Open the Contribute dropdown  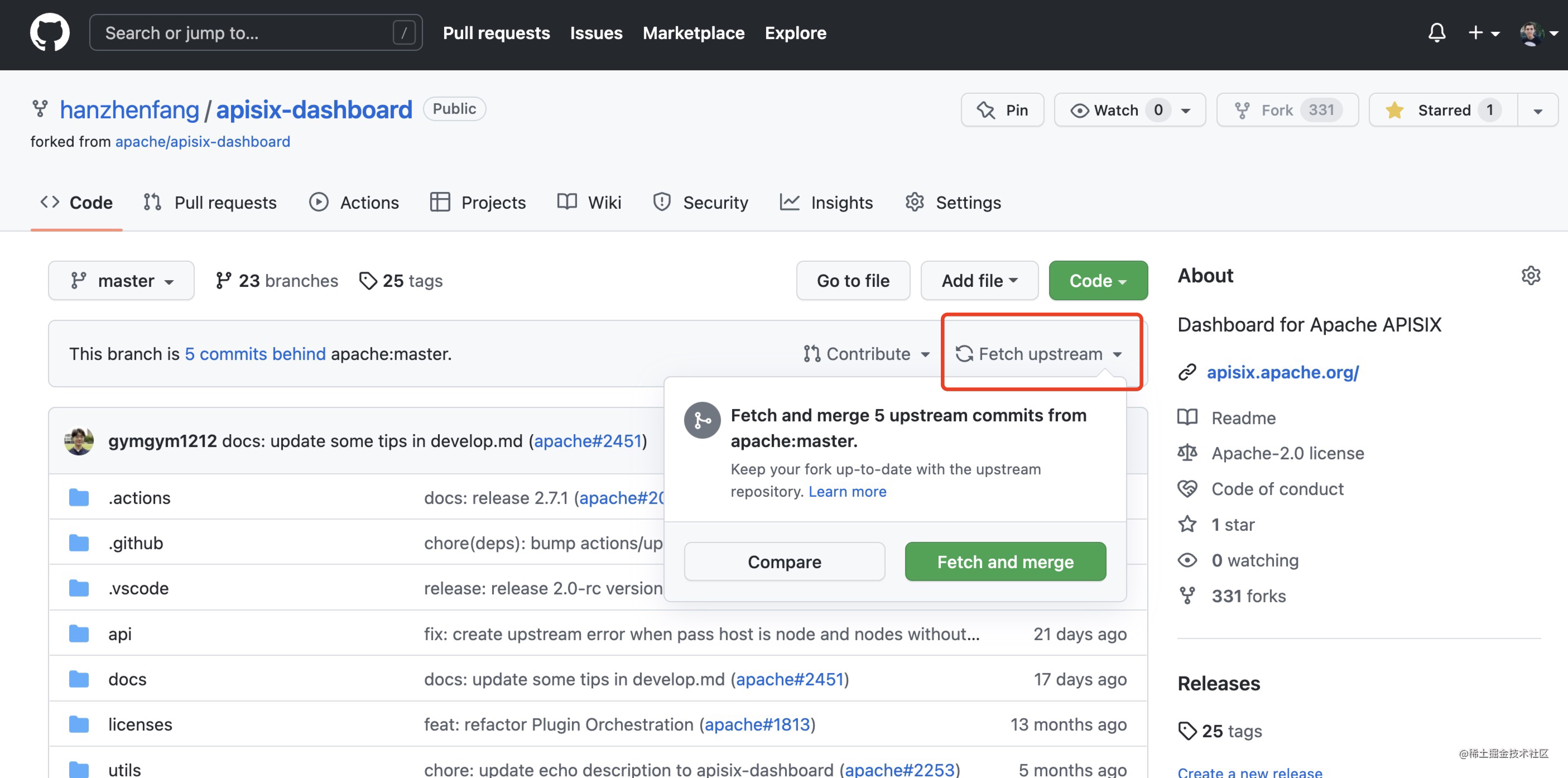point(867,354)
